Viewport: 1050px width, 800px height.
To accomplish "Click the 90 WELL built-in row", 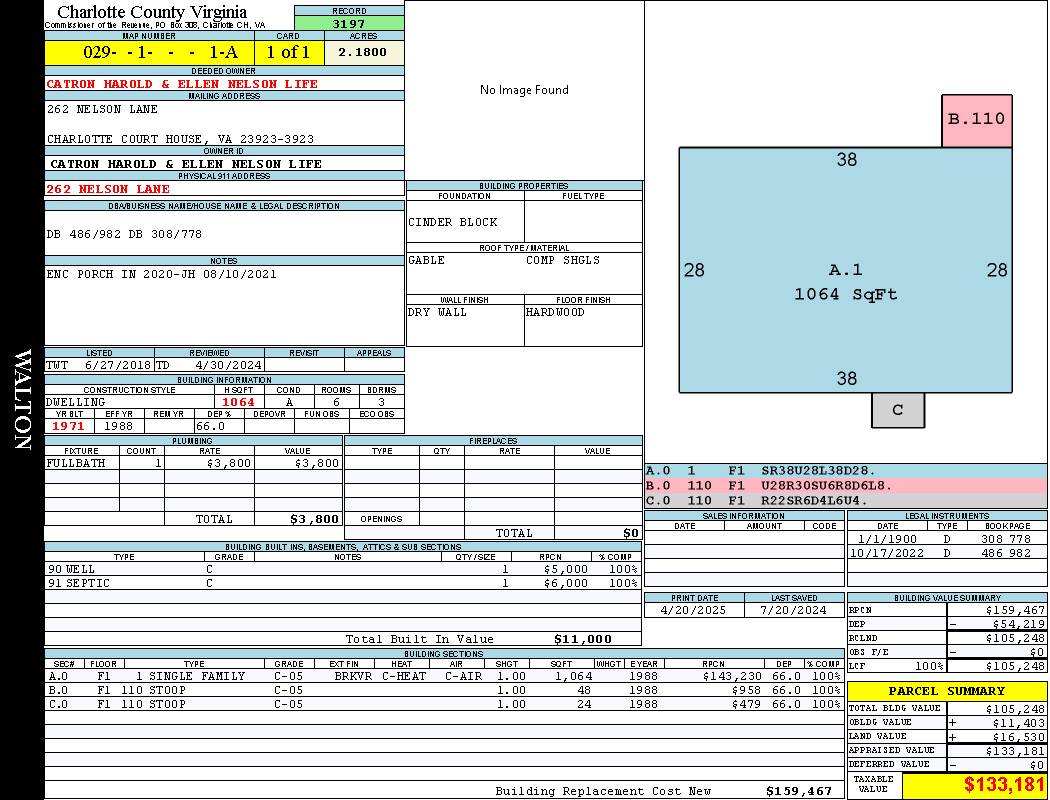I will 342,569.
